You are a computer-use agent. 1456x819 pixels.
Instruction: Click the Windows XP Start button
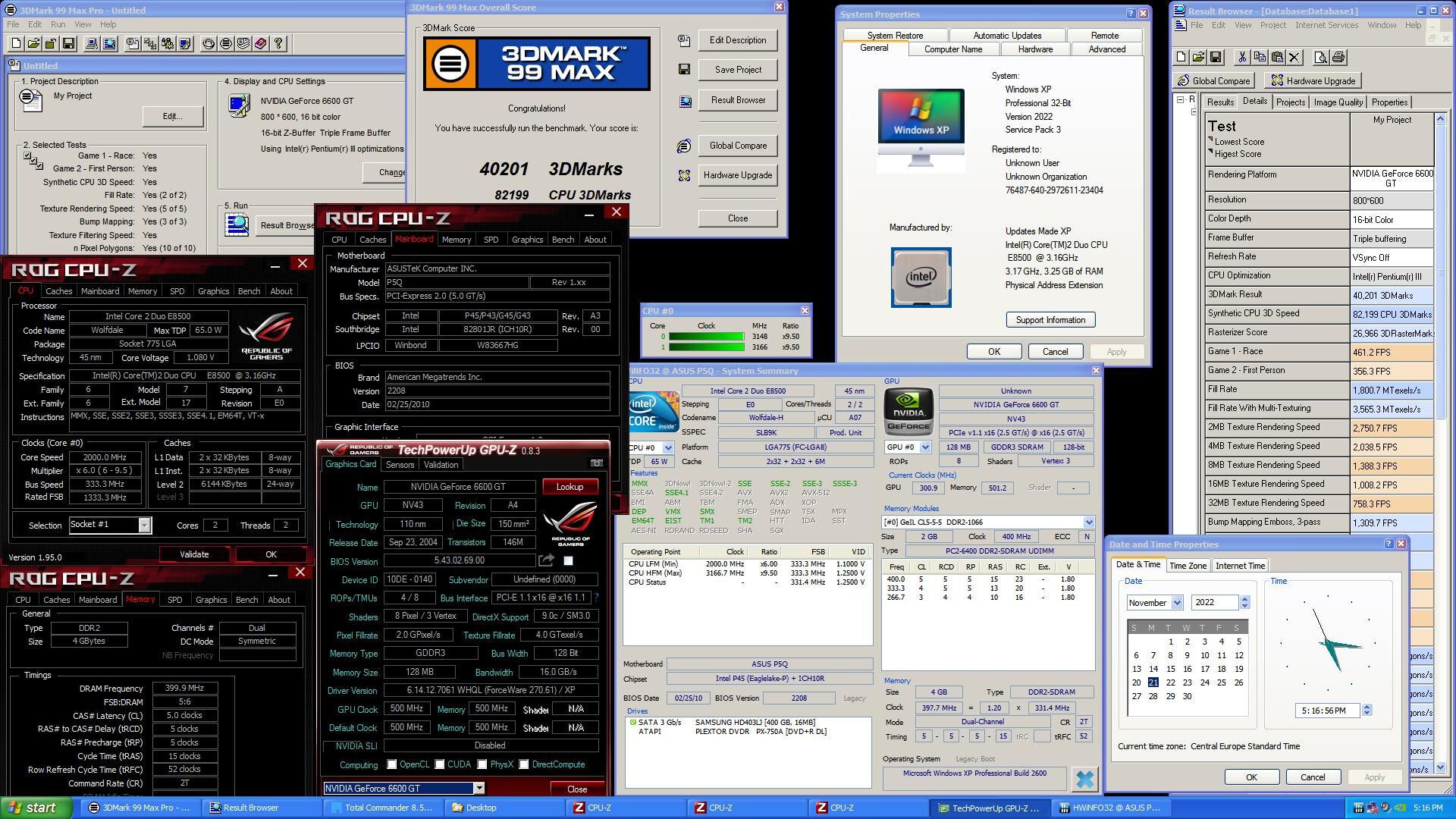36,808
